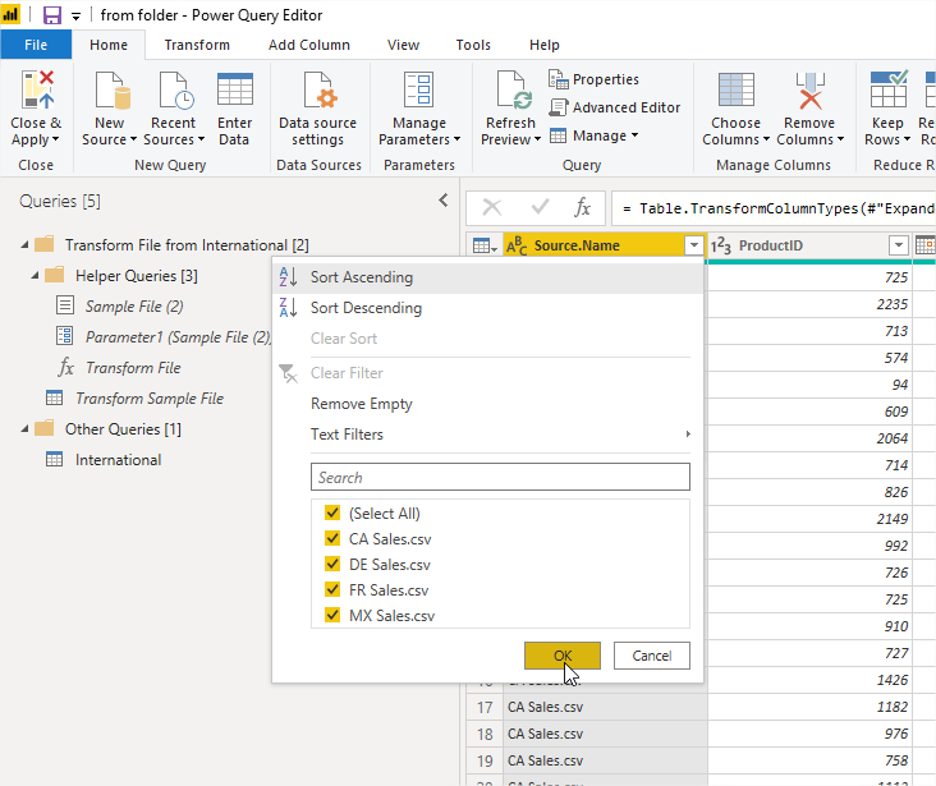Click the ProductID value 2235
The width and height of the screenshot is (936, 786).
click(x=892, y=304)
